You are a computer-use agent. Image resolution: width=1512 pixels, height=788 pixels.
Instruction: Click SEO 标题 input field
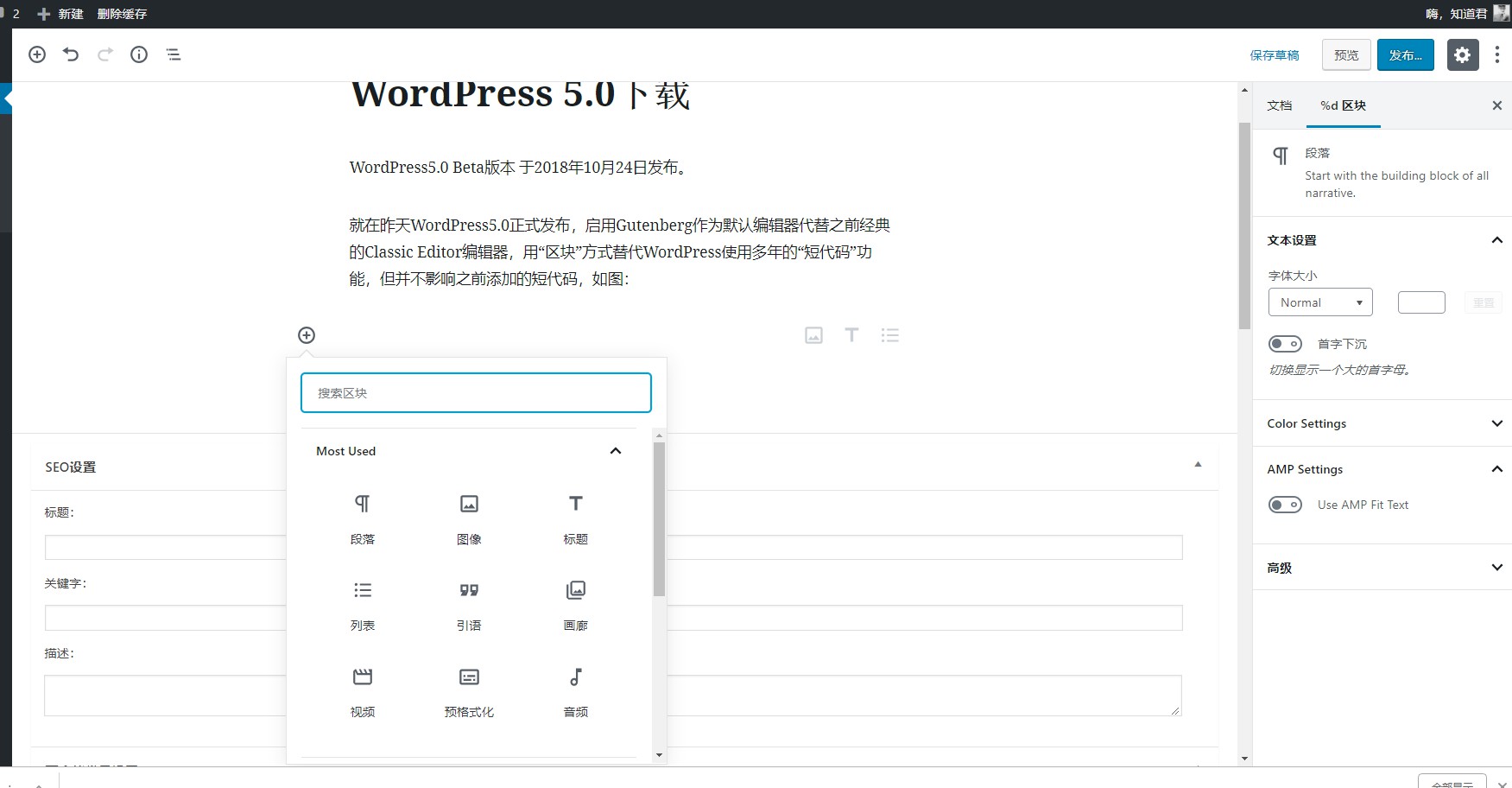coord(613,547)
